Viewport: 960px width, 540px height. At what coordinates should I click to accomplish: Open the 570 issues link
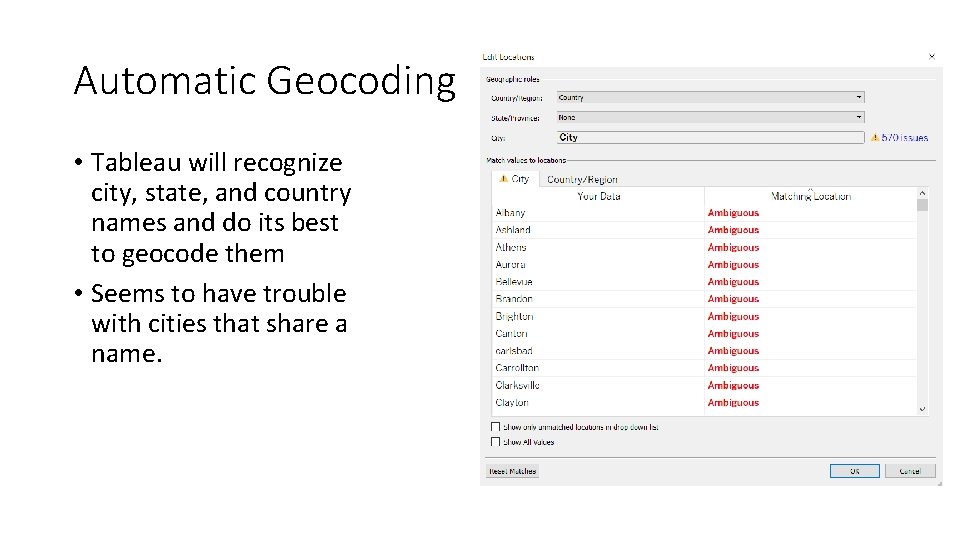click(904, 138)
